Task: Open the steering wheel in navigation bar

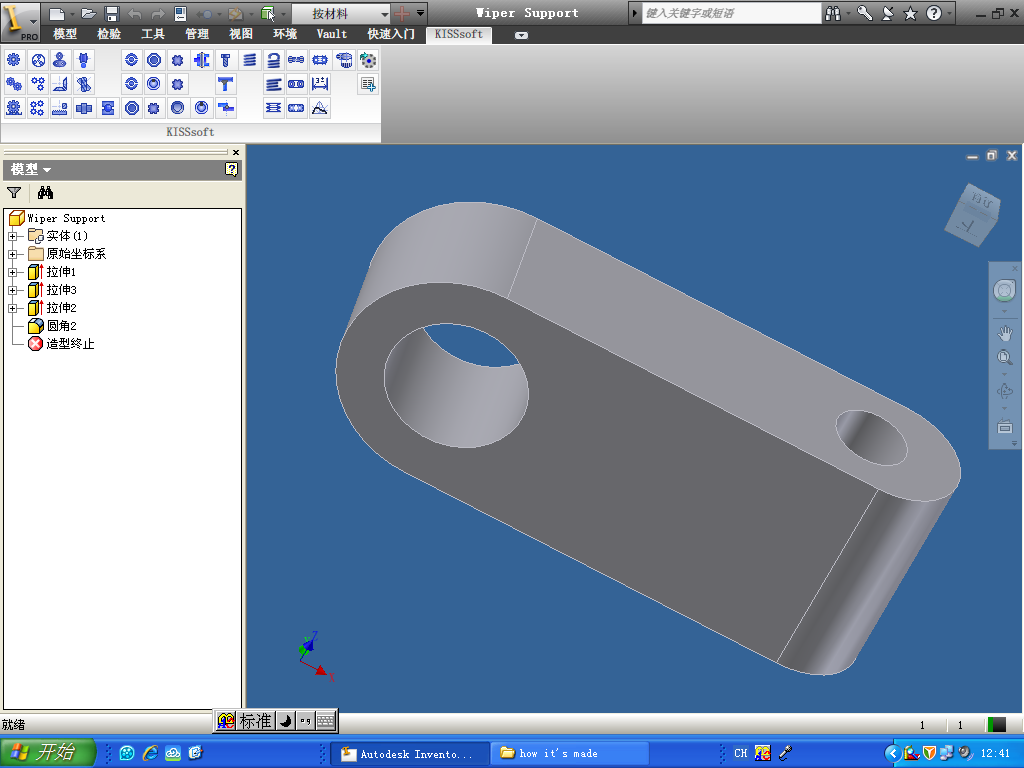Action: [x=1004, y=290]
